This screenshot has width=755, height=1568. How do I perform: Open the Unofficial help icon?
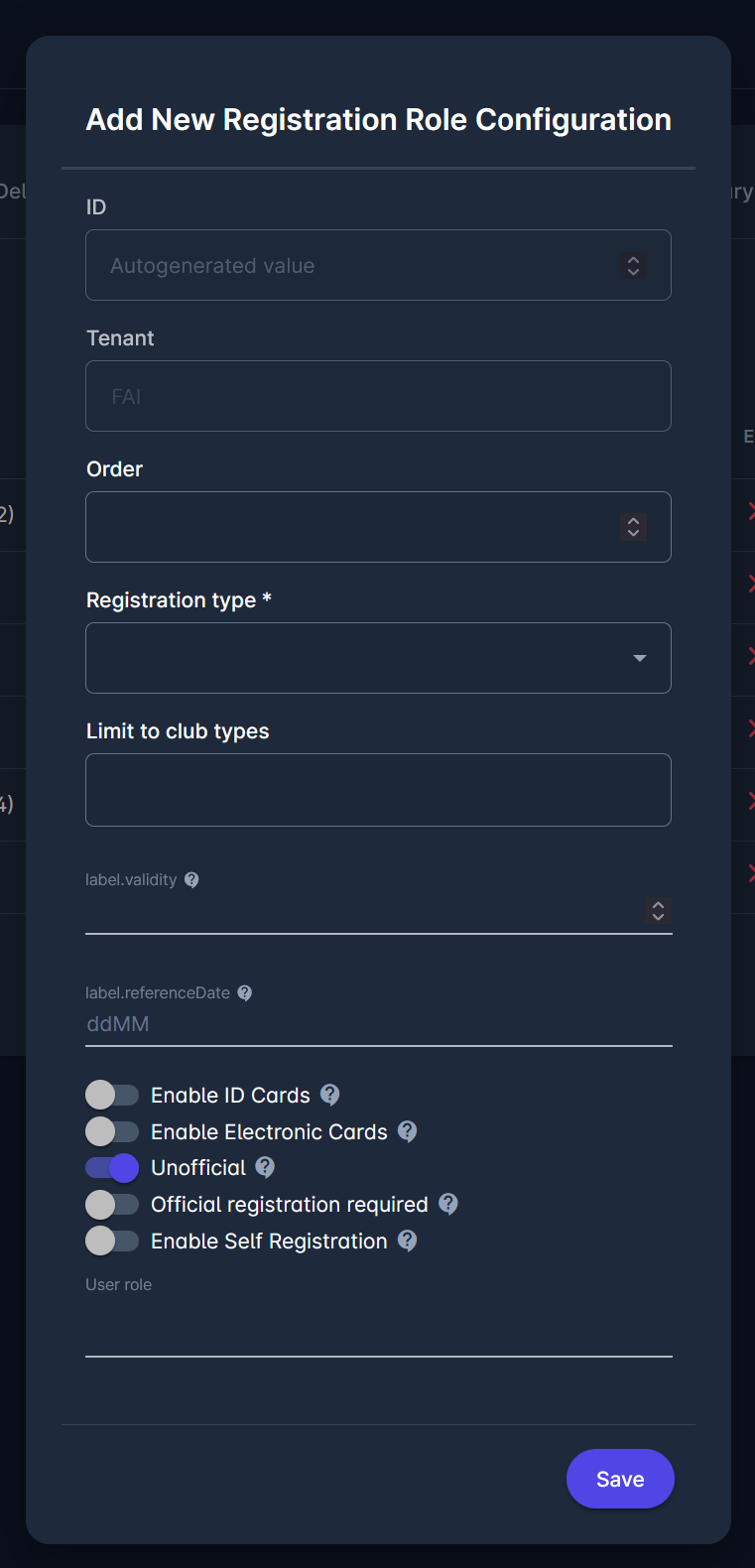[263, 1168]
